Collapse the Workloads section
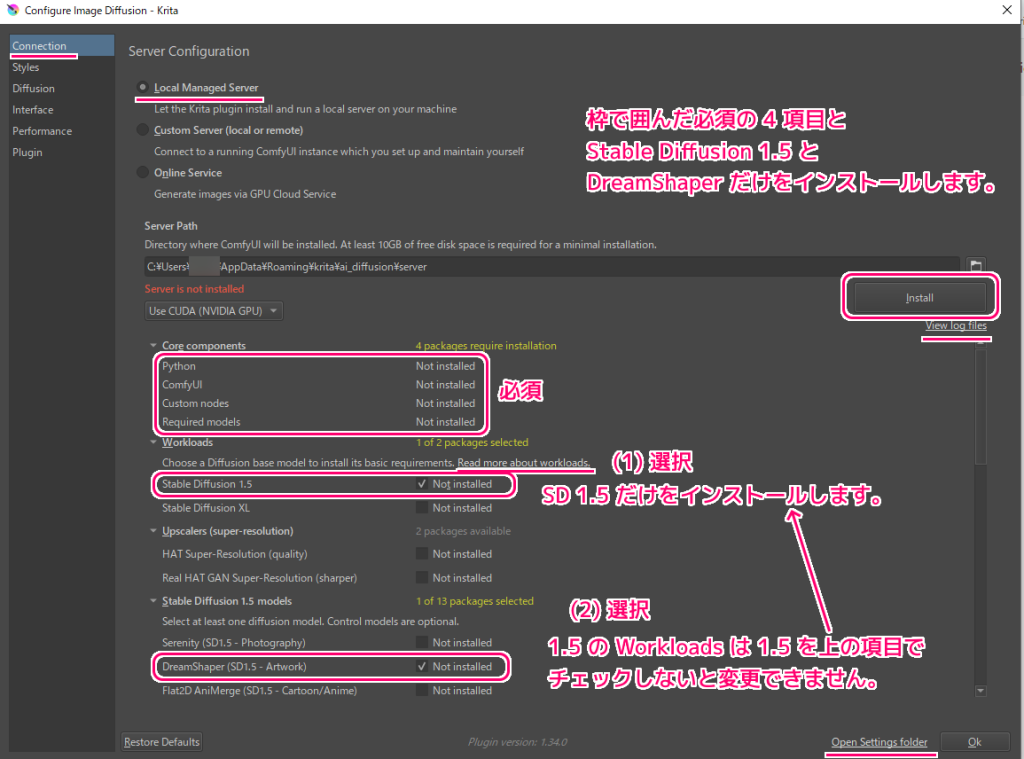Image resolution: width=1024 pixels, height=759 pixels. (153, 442)
